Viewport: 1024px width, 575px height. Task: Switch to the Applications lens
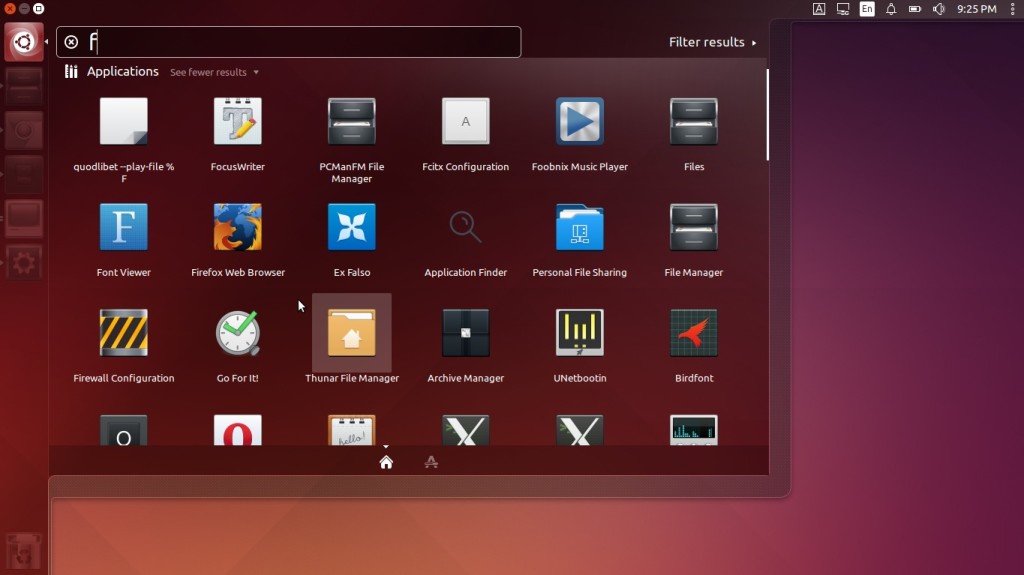[x=431, y=462]
